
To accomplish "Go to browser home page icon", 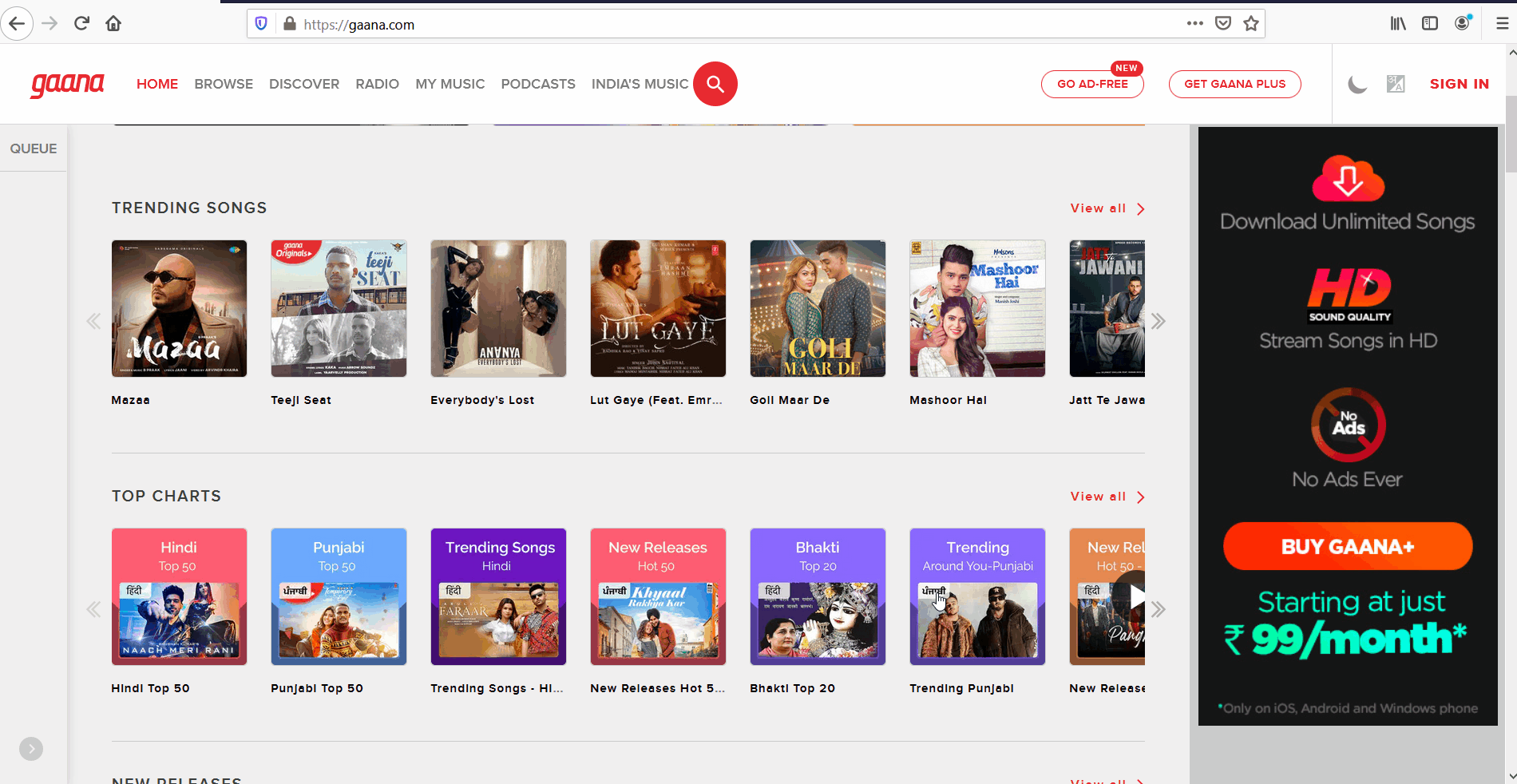I will (113, 23).
